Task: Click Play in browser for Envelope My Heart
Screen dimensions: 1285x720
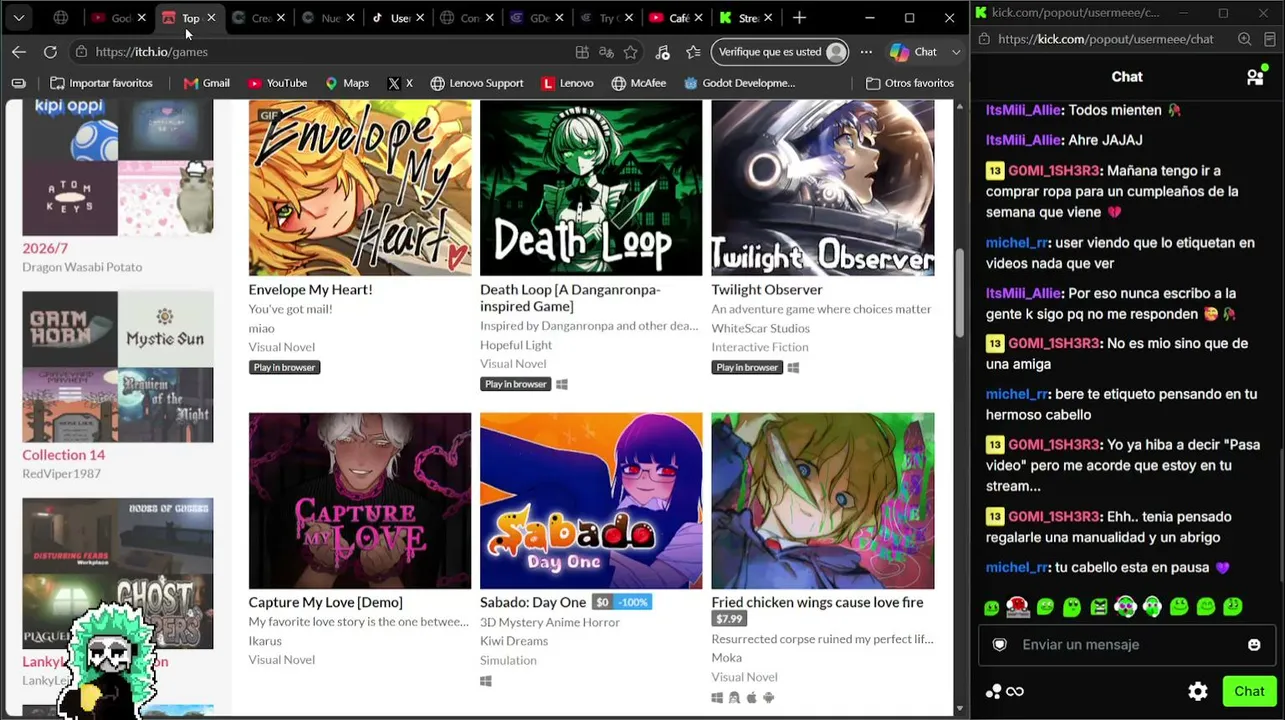Action: [285, 367]
